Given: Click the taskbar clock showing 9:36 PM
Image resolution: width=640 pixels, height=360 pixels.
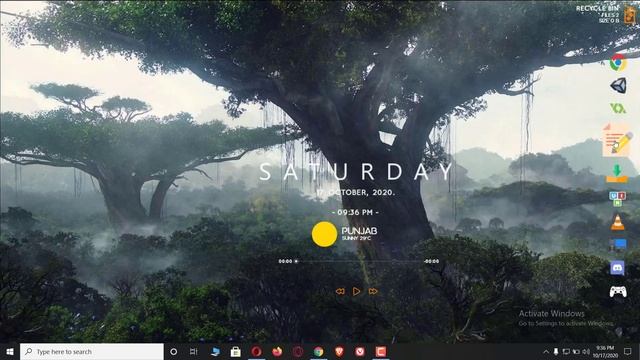Looking at the screenshot, I should [605, 351].
